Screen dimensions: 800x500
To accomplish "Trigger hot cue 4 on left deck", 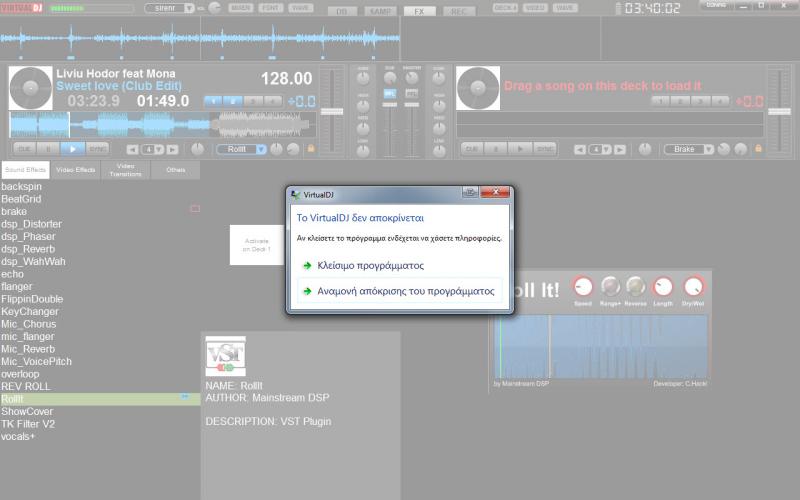I will tap(272, 101).
